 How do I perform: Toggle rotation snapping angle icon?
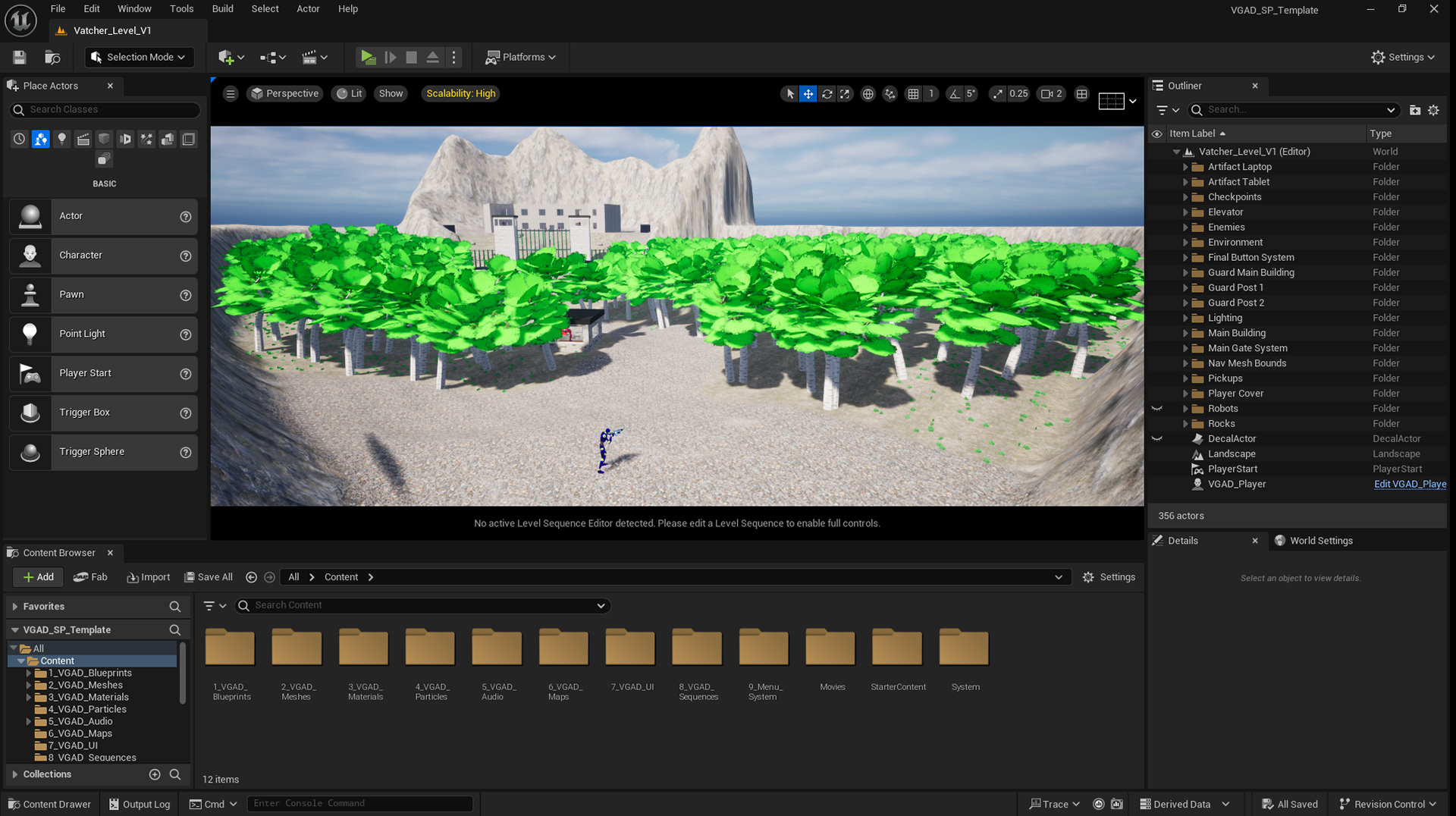tap(954, 94)
